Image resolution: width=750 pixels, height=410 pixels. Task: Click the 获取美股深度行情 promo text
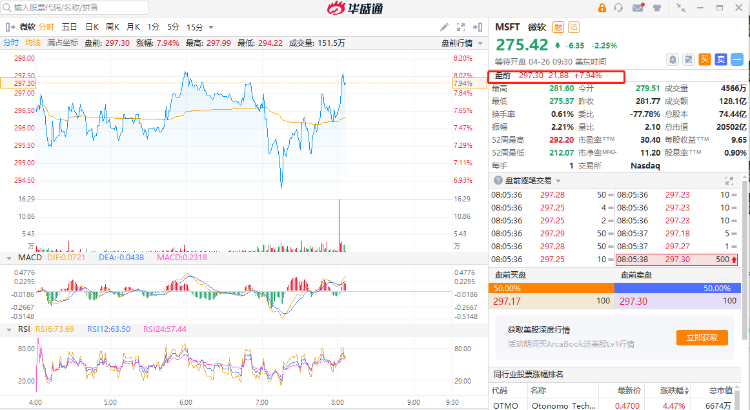click(539, 330)
